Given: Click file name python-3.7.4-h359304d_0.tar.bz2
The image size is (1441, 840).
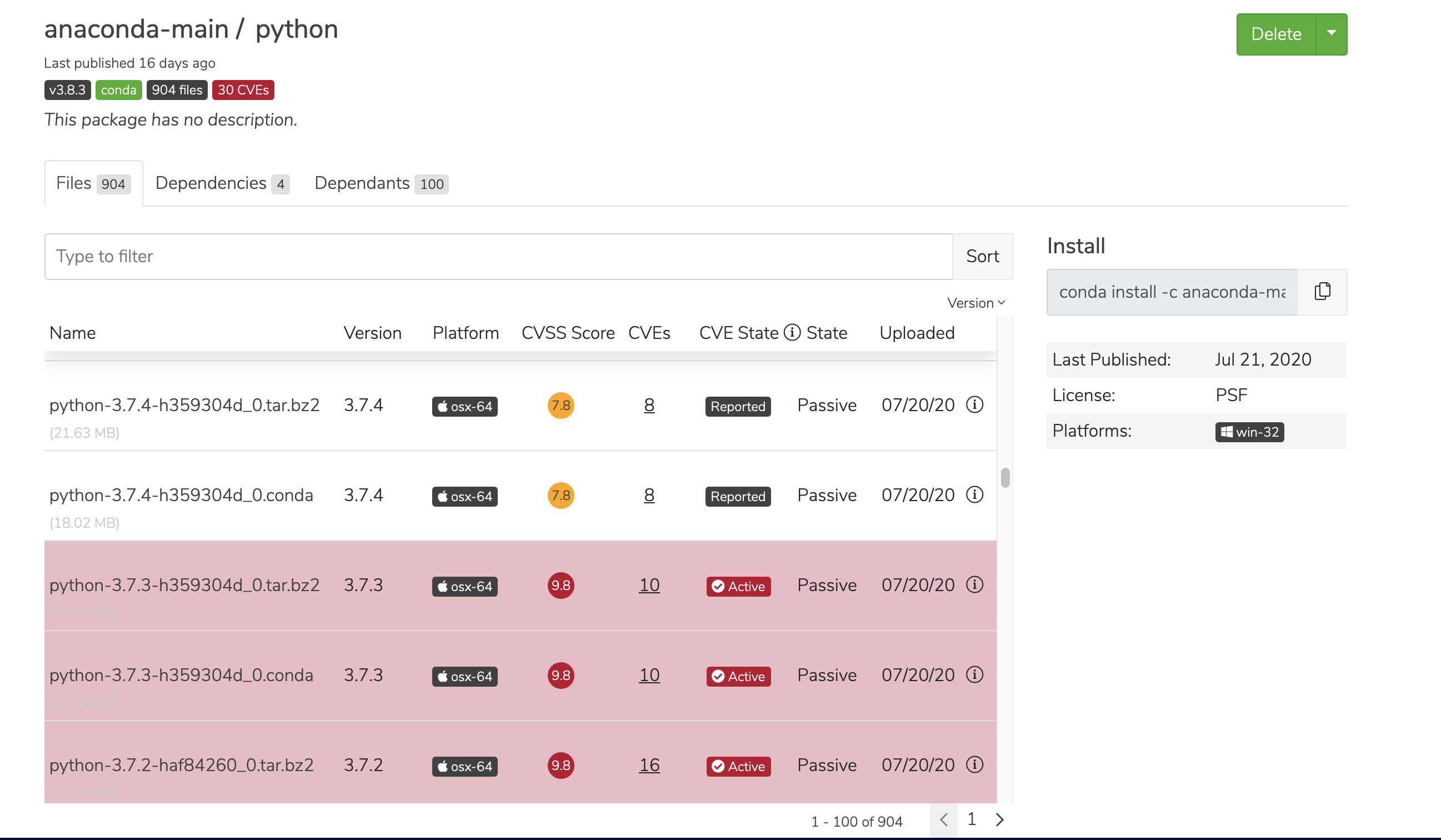Looking at the screenshot, I should coord(184,405).
